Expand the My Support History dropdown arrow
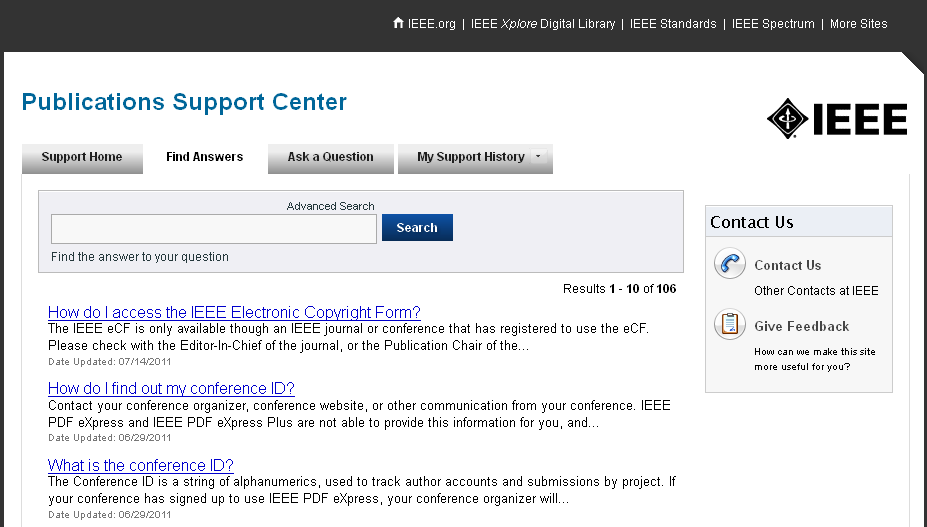 coord(538,157)
